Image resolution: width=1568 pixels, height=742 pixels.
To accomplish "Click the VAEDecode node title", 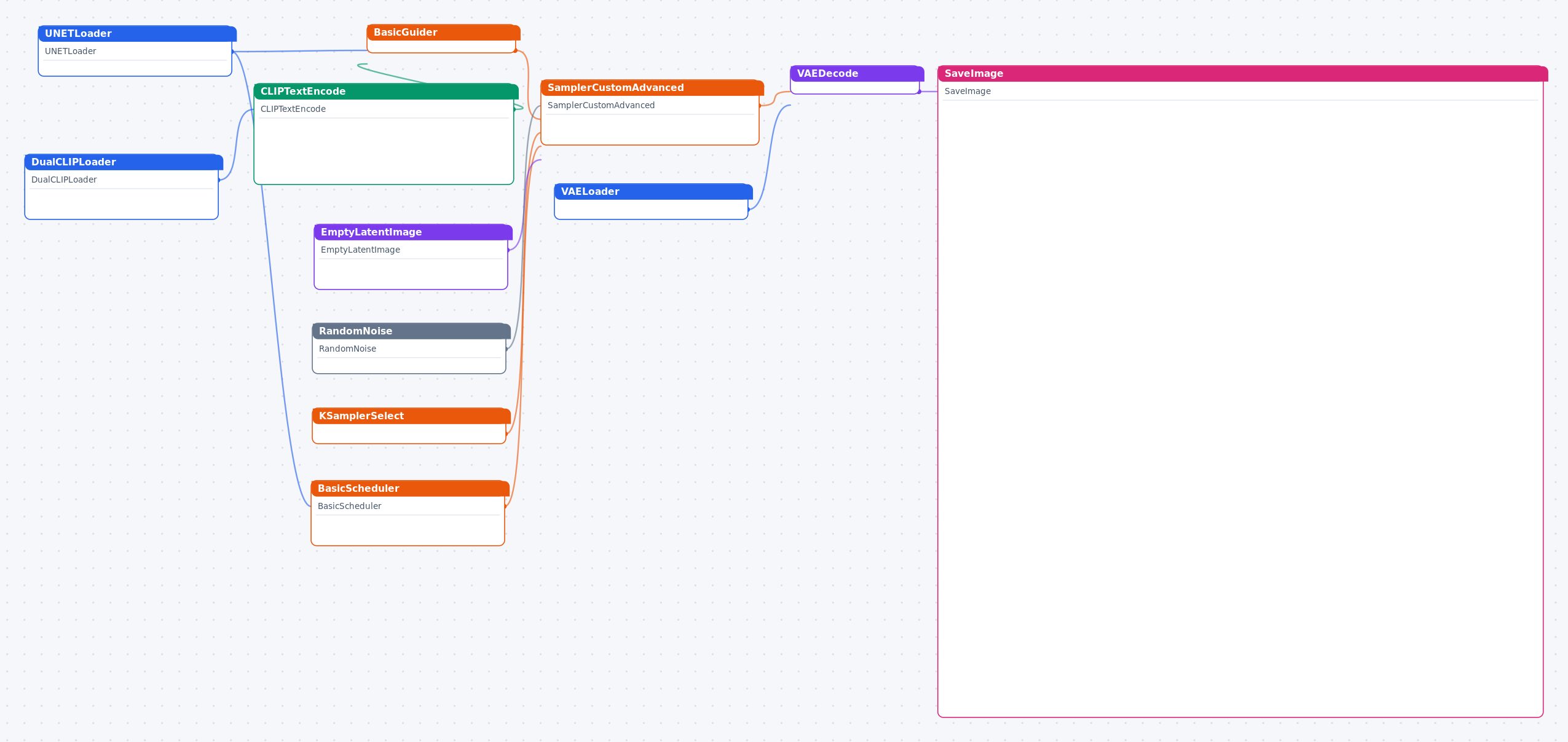I will coord(827,73).
